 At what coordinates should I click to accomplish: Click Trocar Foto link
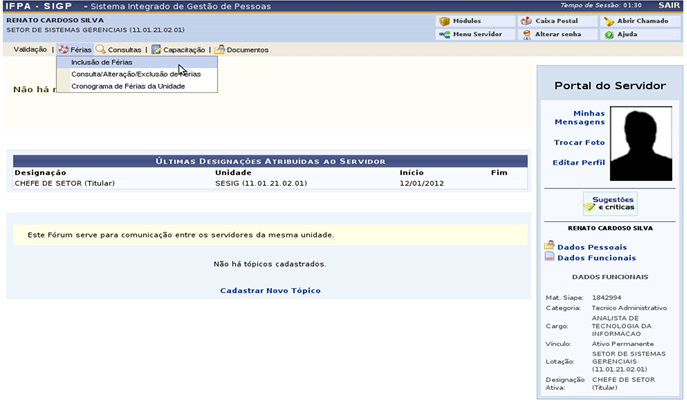pyautogui.click(x=579, y=142)
